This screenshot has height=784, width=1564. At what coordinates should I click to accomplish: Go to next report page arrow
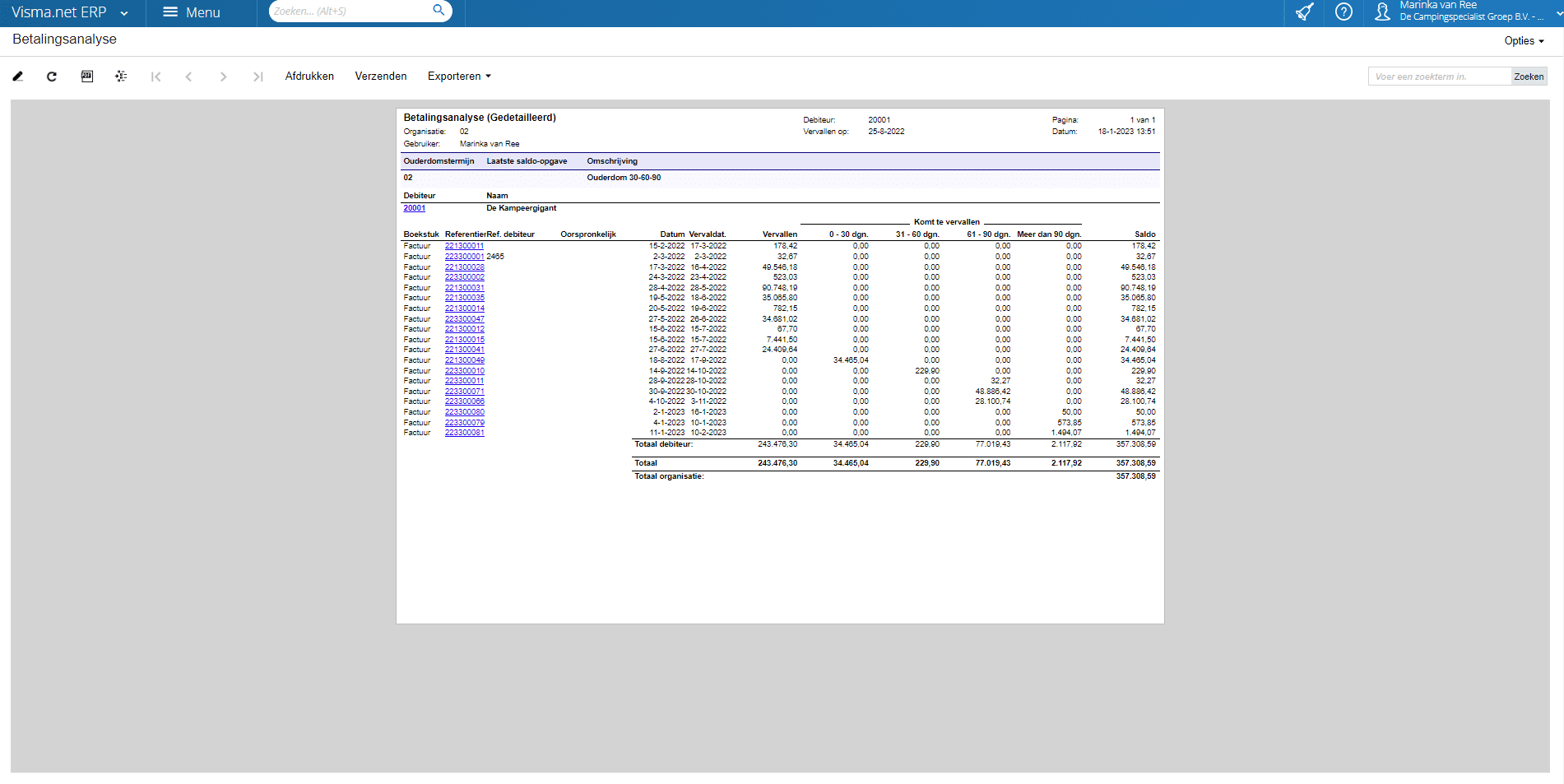223,77
